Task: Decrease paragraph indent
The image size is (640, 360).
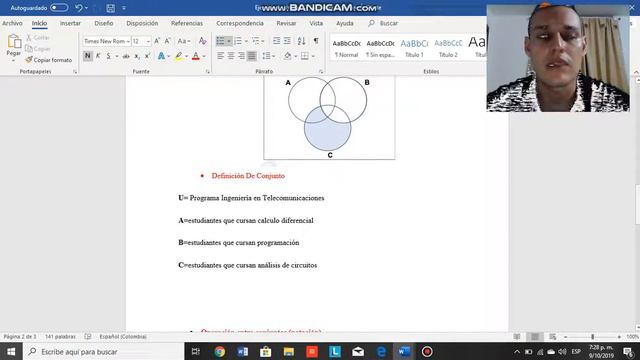Action: pos(276,41)
